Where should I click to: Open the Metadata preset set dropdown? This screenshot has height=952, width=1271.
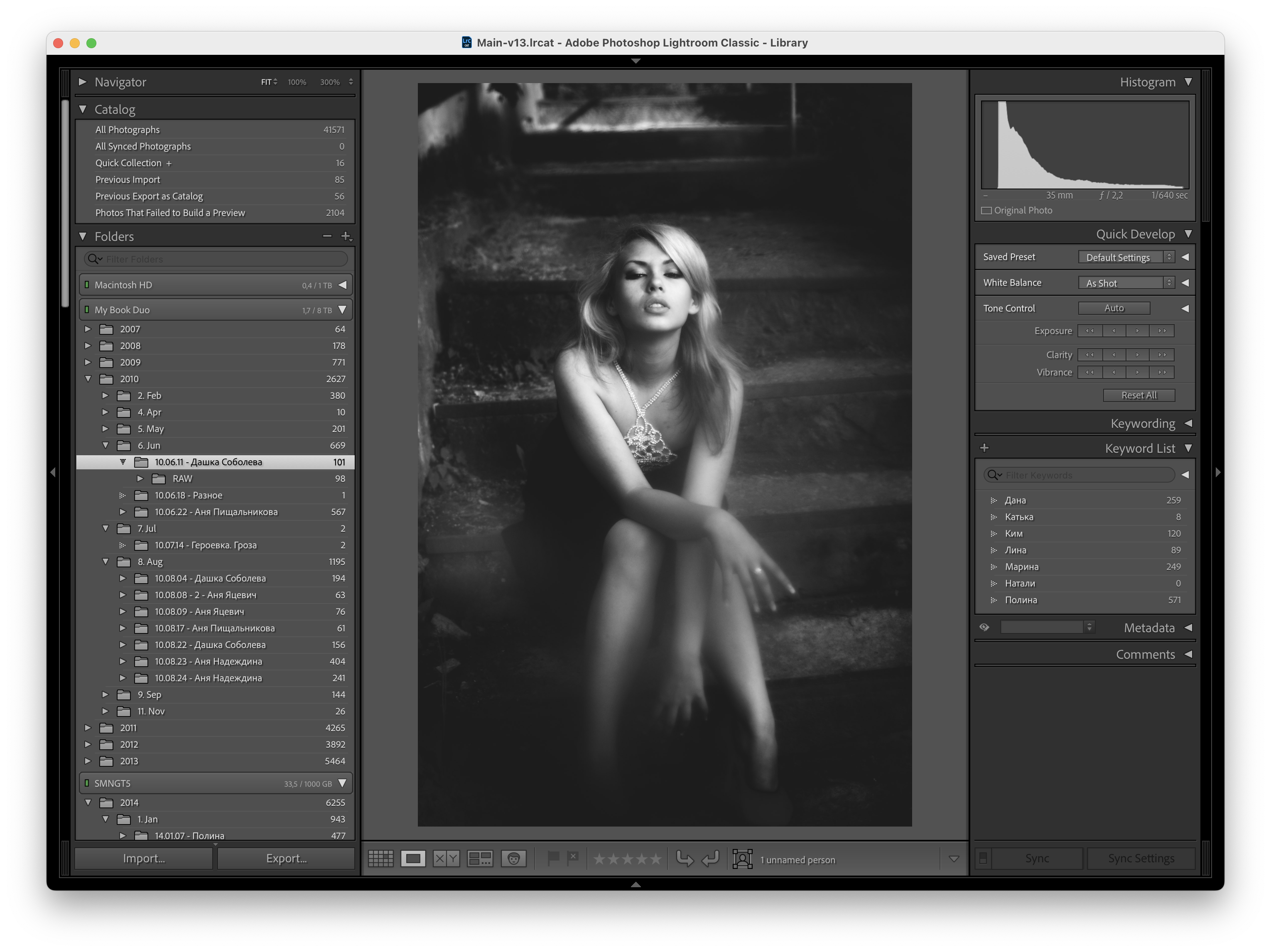pyautogui.click(x=1047, y=627)
